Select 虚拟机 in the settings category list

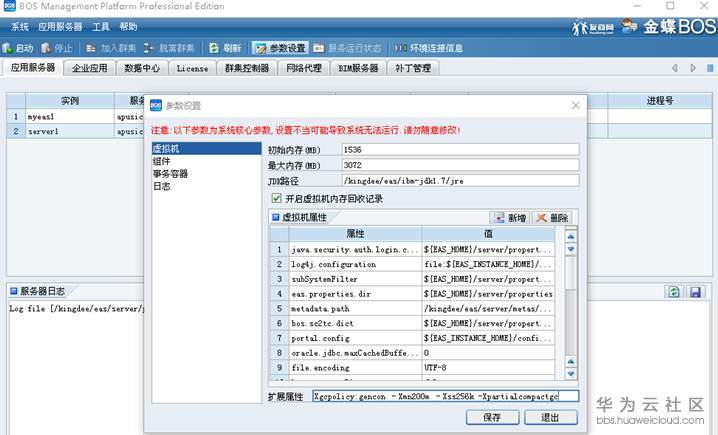coord(206,148)
